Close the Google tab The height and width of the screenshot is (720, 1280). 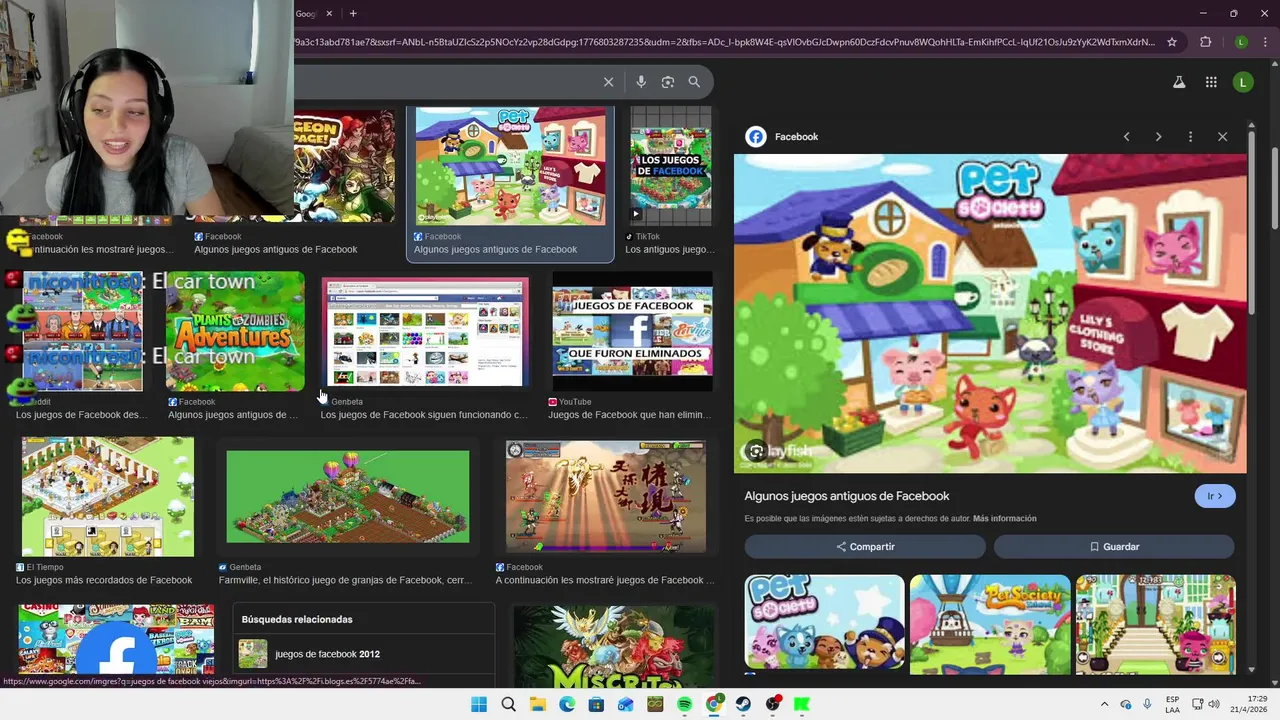(x=329, y=13)
